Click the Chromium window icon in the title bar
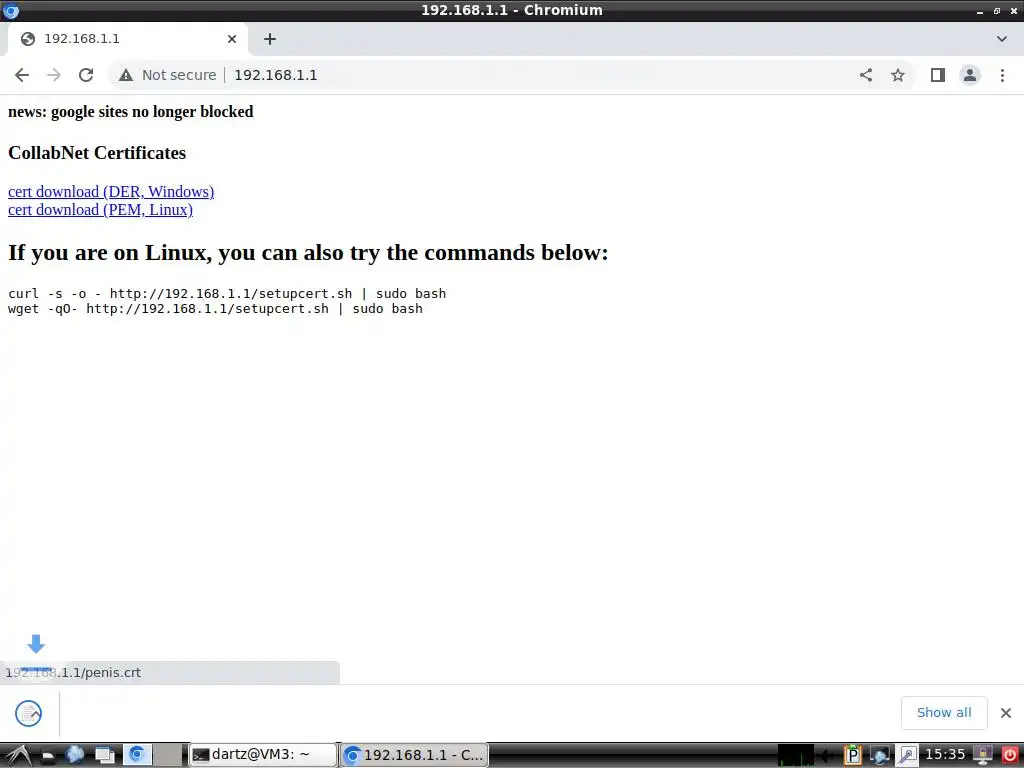 point(11,10)
